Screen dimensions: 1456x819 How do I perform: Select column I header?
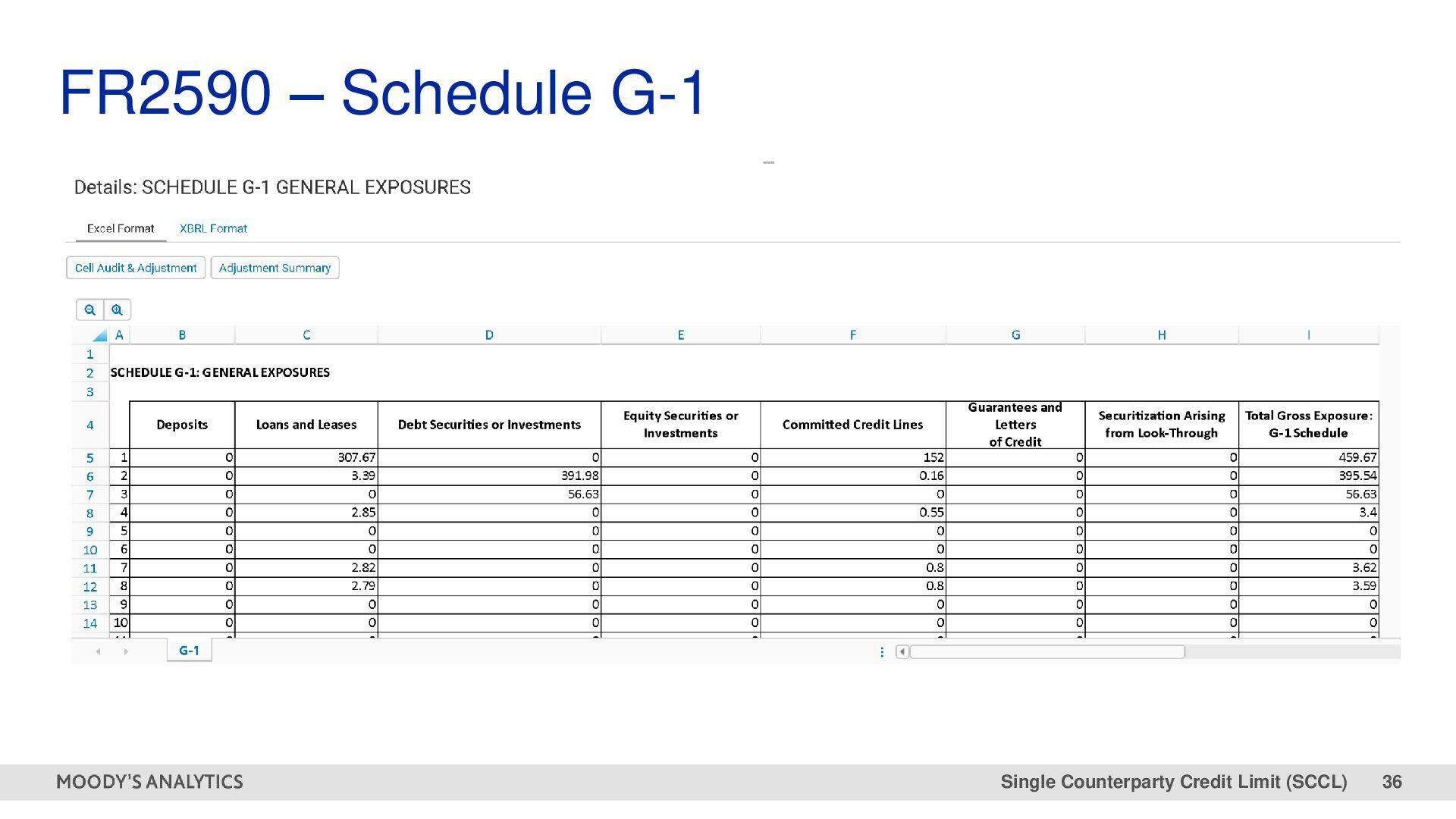(x=1308, y=335)
